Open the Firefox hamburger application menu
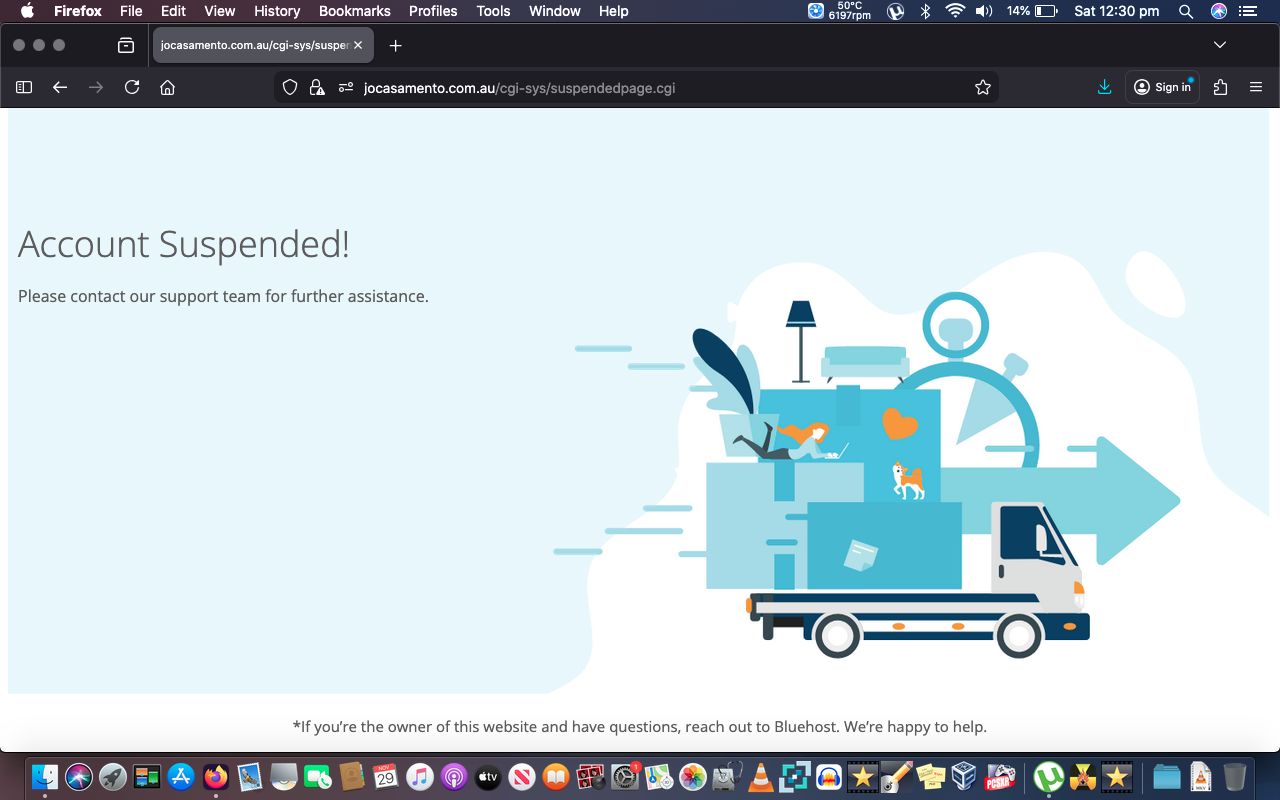Image resolution: width=1280 pixels, height=800 pixels. click(x=1256, y=88)
